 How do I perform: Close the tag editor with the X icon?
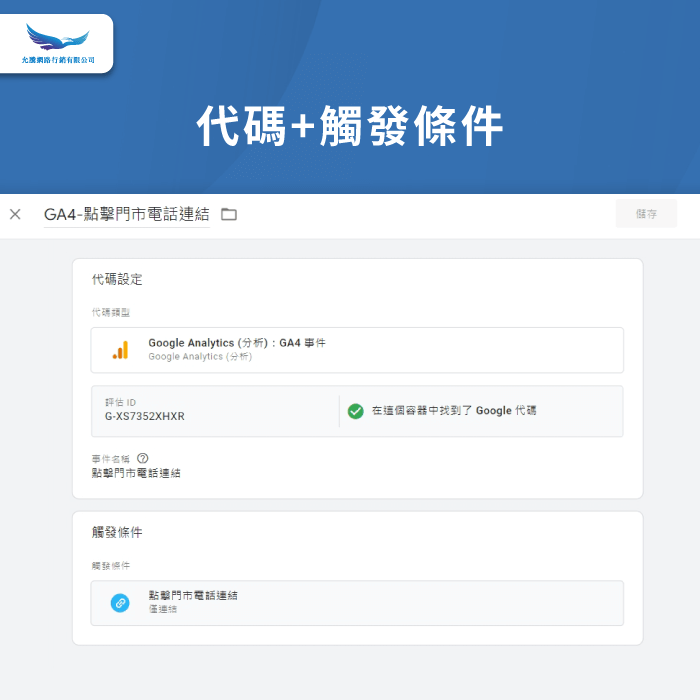pos(15,214)
